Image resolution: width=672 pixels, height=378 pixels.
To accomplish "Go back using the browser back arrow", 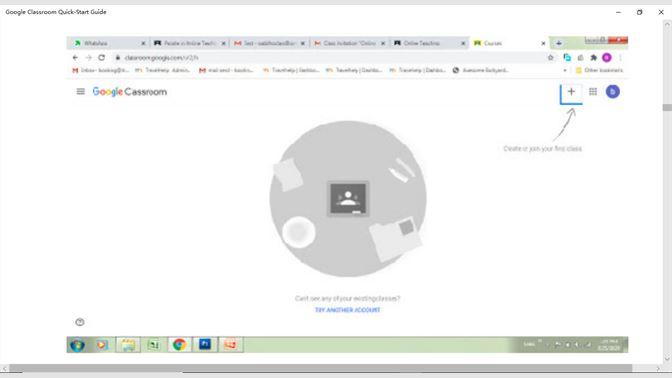I will (75, 57).
